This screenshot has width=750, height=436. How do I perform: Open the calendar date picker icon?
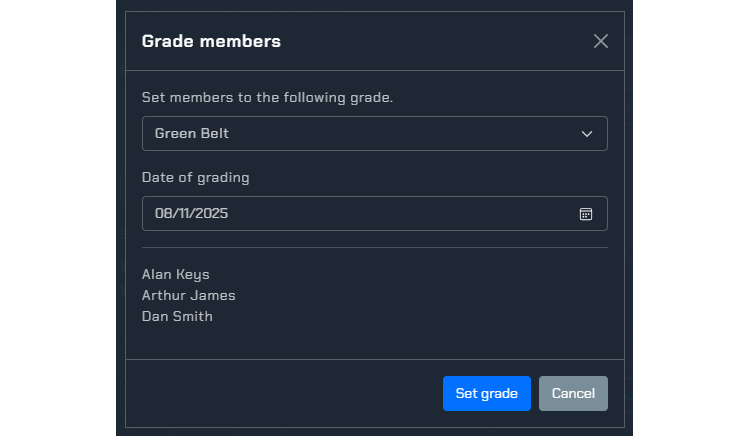point(586,214)
